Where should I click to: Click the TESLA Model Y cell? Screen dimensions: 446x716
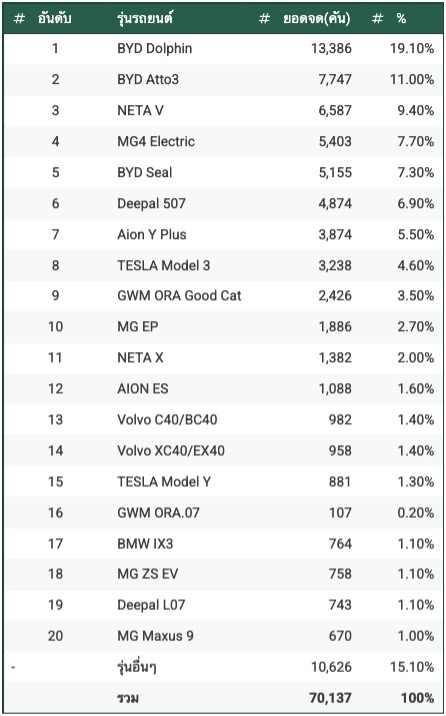[x=163, y=482]
